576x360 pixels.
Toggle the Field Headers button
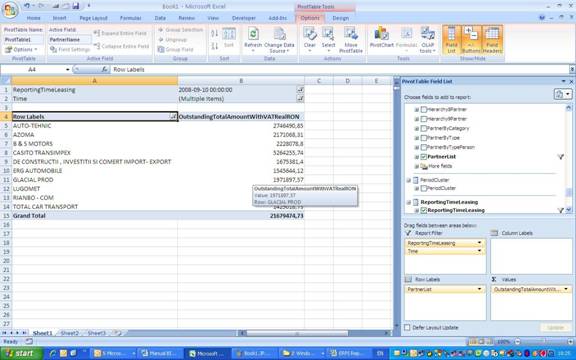coord(492,40)
